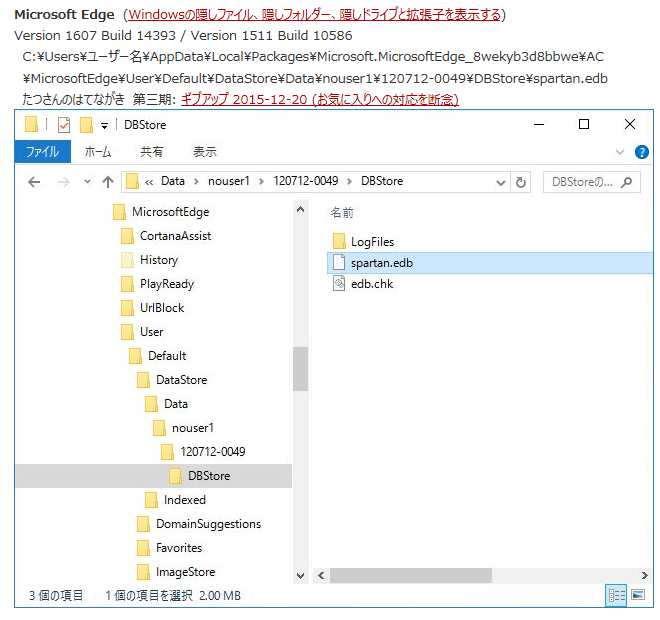
Task: Click the edb.chk file icon
Action: point(339,283)
